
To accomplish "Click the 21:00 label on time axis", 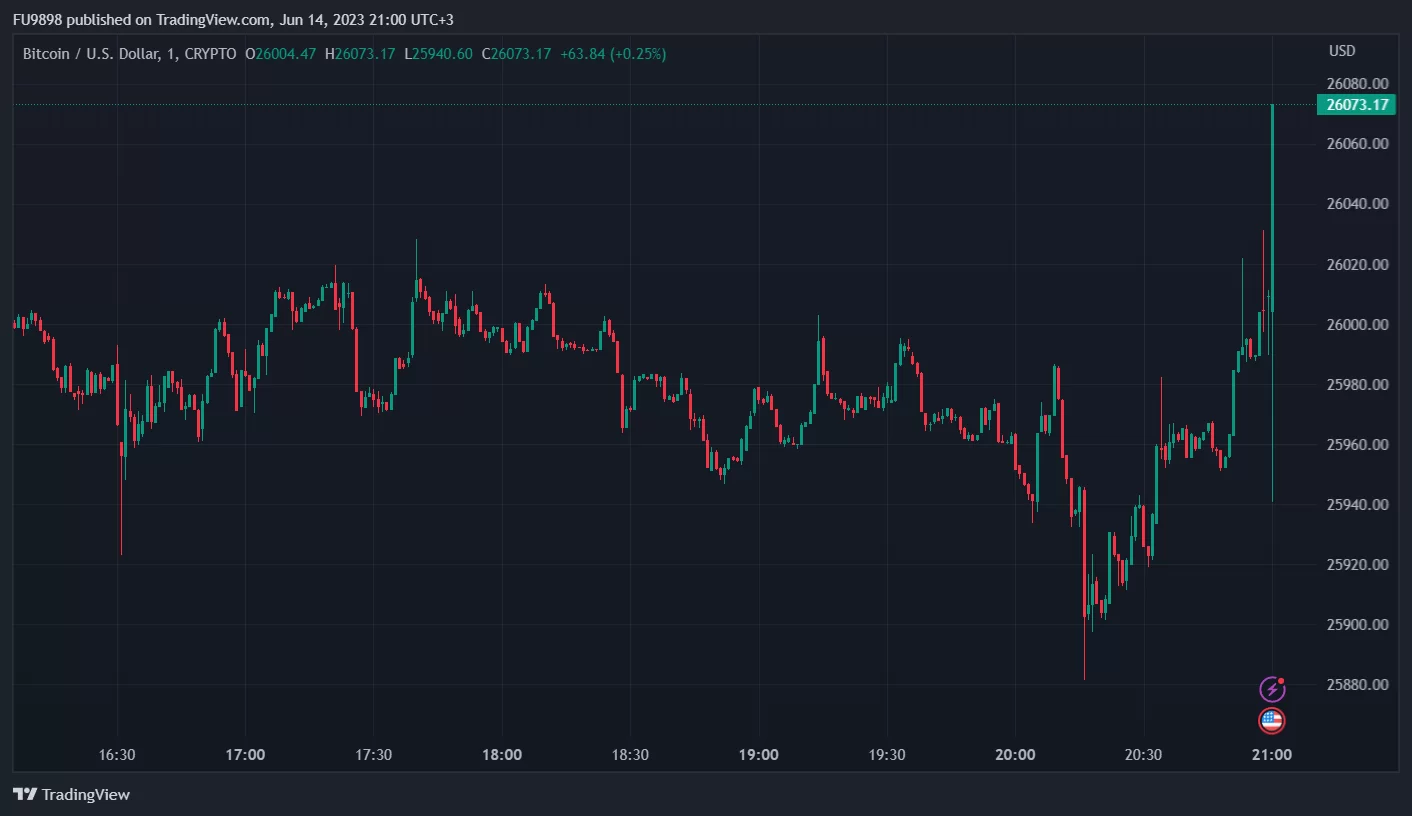I will 1271,755.
